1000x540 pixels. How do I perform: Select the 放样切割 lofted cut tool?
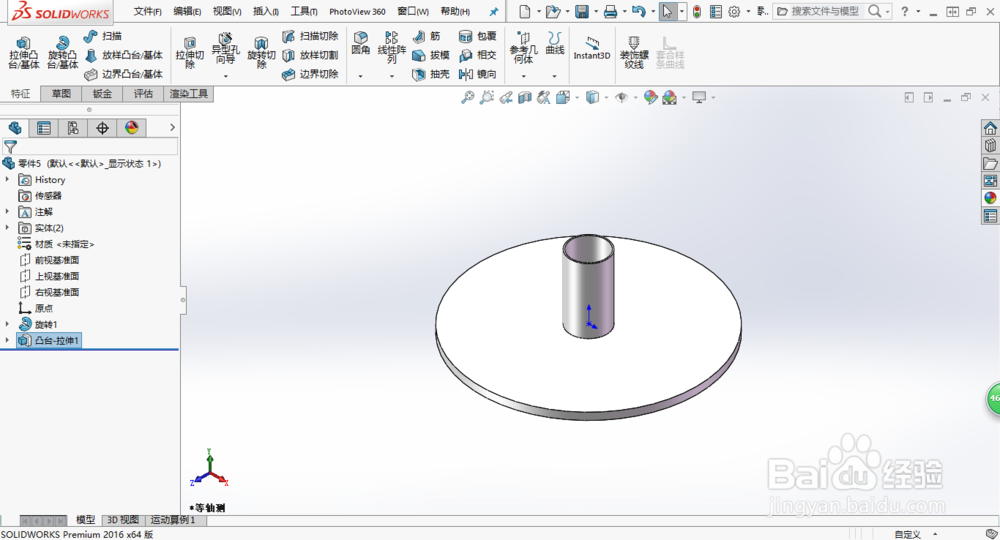click(x=311, y=55)
